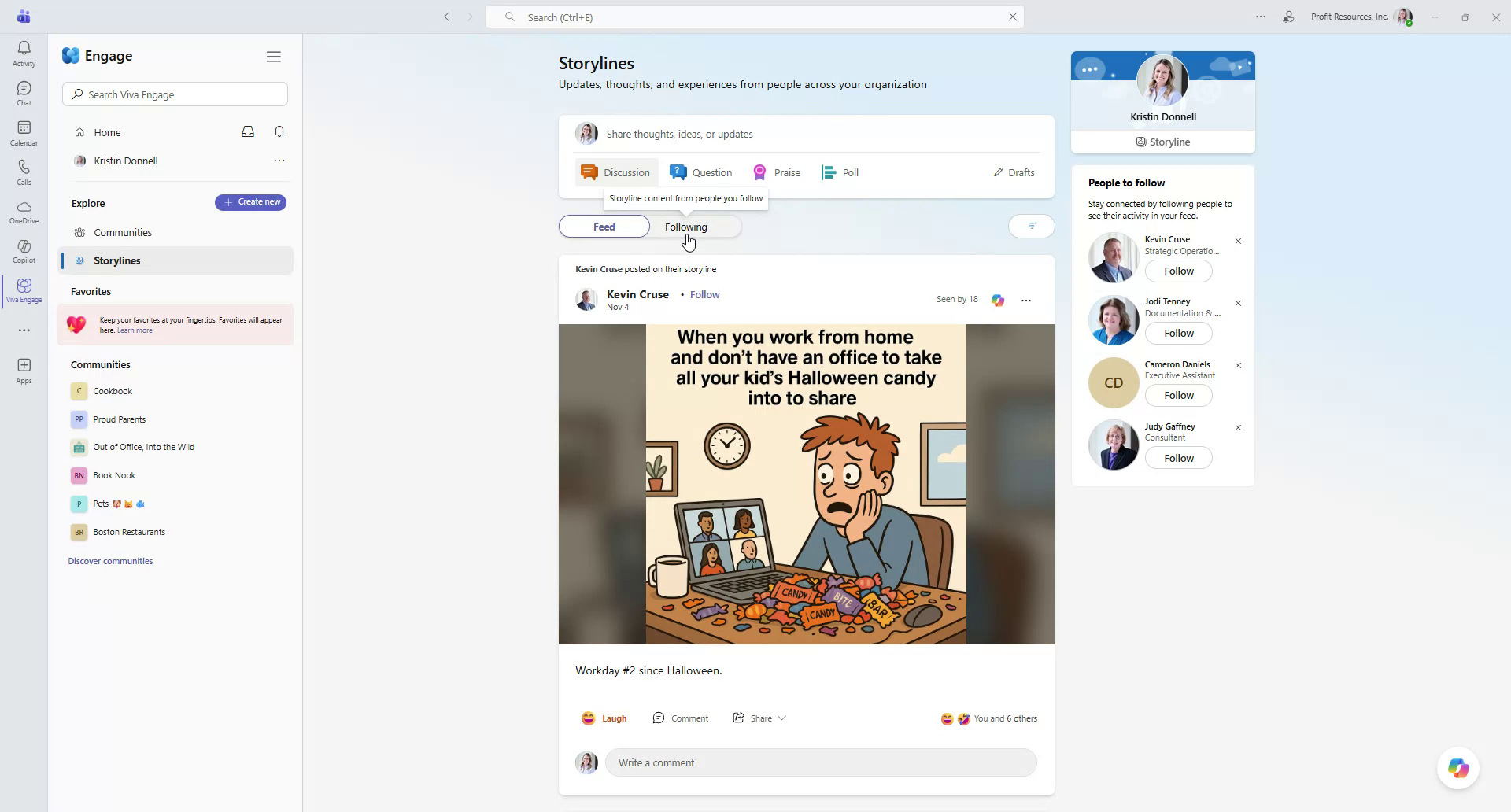Screen dimensions: 1511x812
Task: Expand the Share dropdown on the post
Action: 781,718
